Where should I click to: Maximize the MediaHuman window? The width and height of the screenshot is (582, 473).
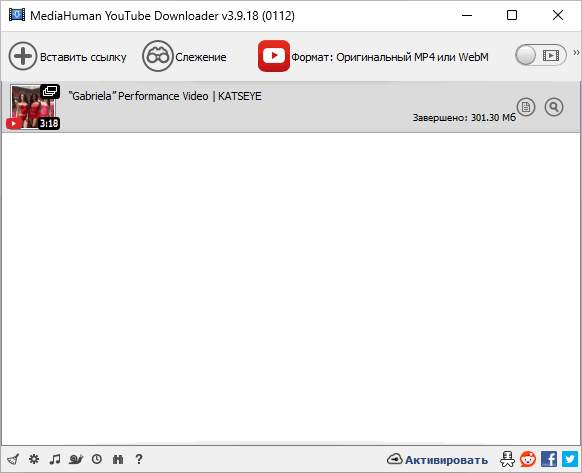(512, 15)
